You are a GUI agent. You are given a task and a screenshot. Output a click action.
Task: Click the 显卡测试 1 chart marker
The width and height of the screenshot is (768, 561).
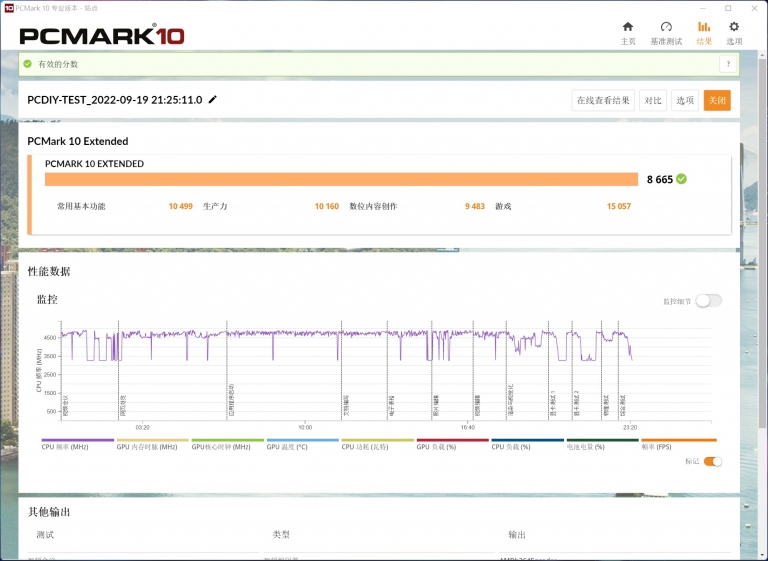point(552,404)
